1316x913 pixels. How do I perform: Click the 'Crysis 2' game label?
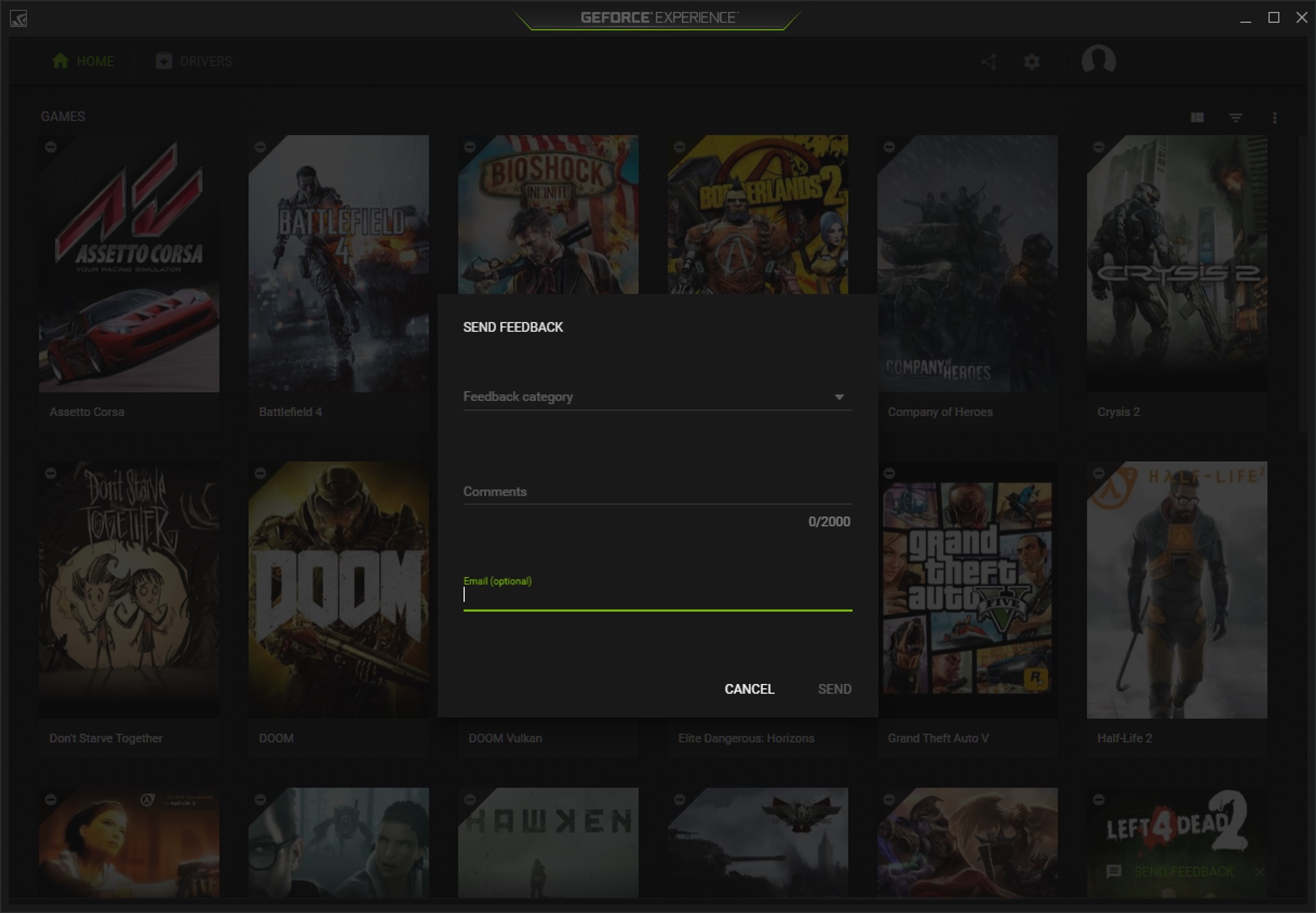point(1118,412)
